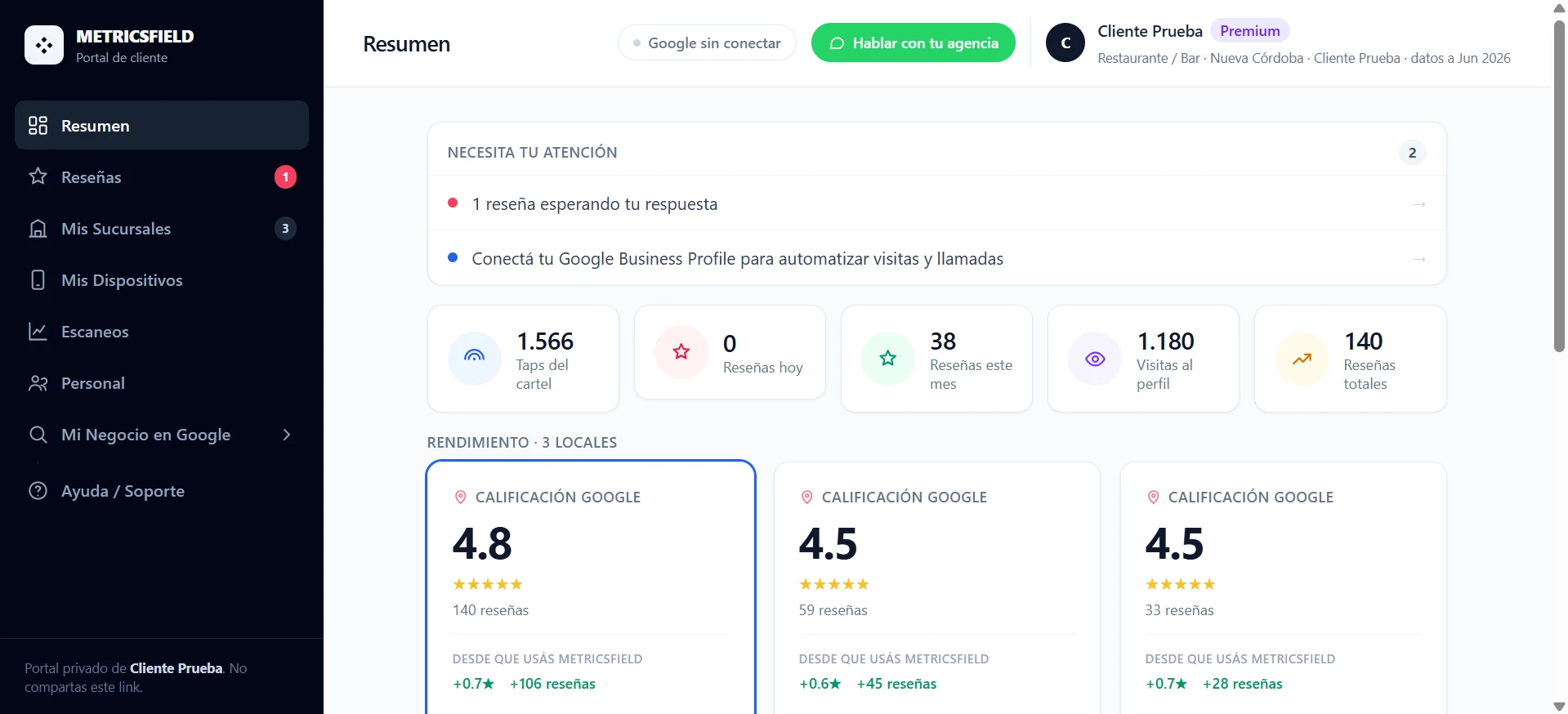Click the question mark Ayuda icon

38,491
